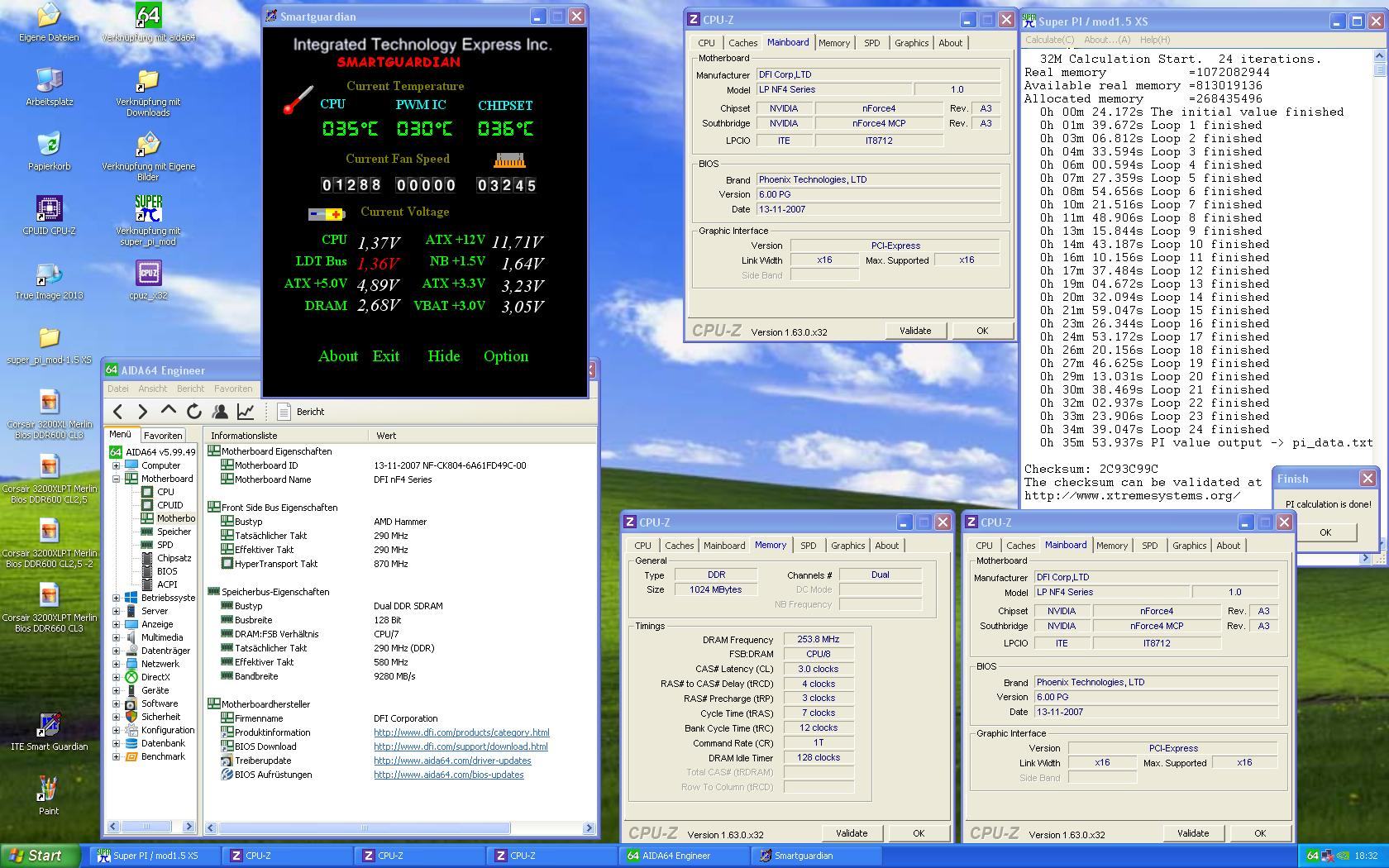1389x868 pixels.
Task: Open the Datei menu in AIDA64
Action: tap(118, 389)
